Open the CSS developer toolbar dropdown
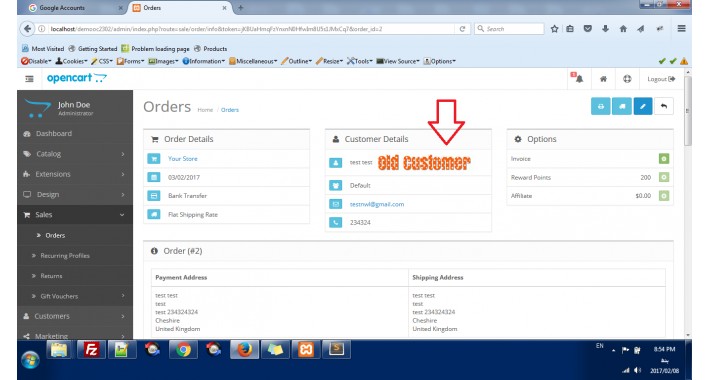The height and width of the screenshot is (380, 710). [101, 61]
